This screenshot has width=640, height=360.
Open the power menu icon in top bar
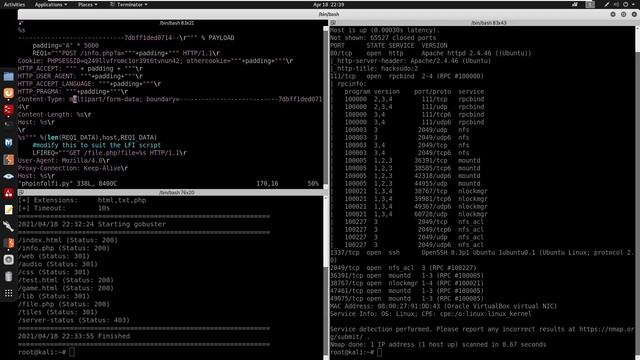click(625, 4)
